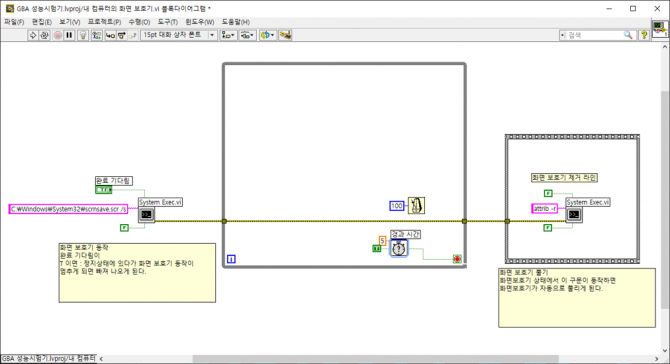Click the Step Over button
The height and width of the screenshot is (364, 670).
coord(121,35)
